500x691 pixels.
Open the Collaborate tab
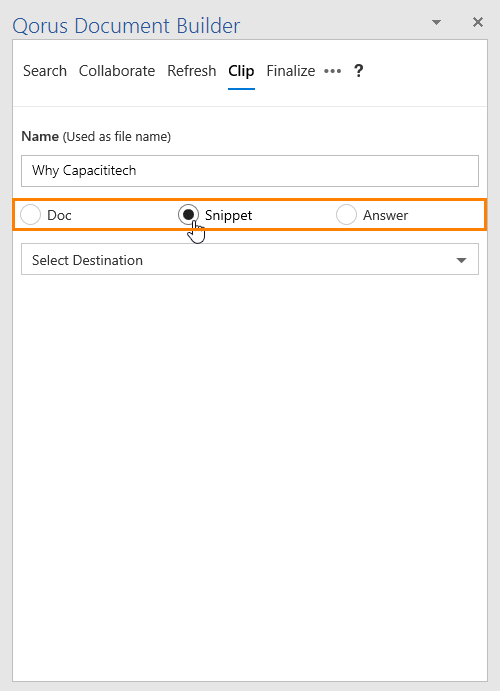point(117,71)
